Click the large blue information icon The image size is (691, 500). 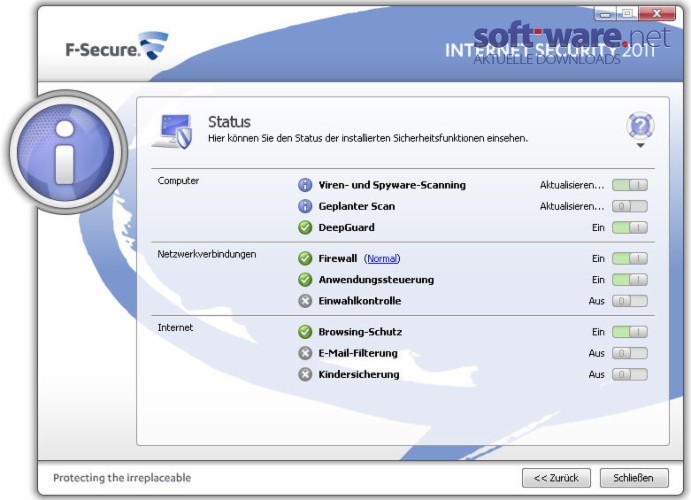66,152
